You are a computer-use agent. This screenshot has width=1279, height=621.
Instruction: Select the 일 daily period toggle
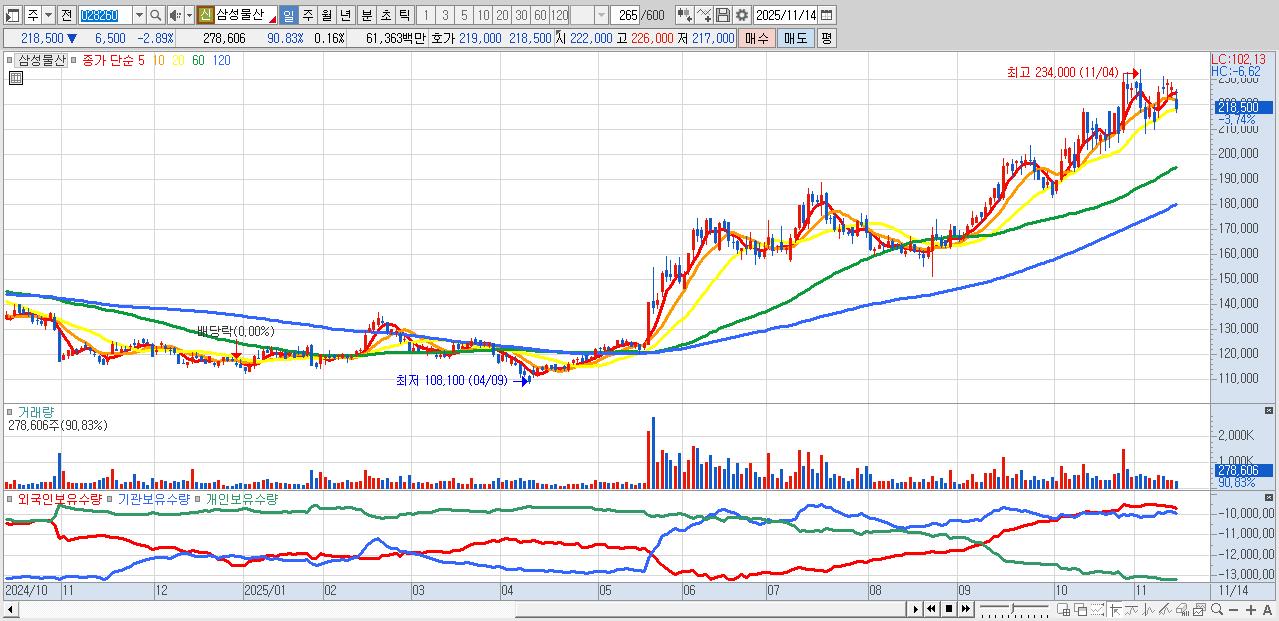coord(288,15)
